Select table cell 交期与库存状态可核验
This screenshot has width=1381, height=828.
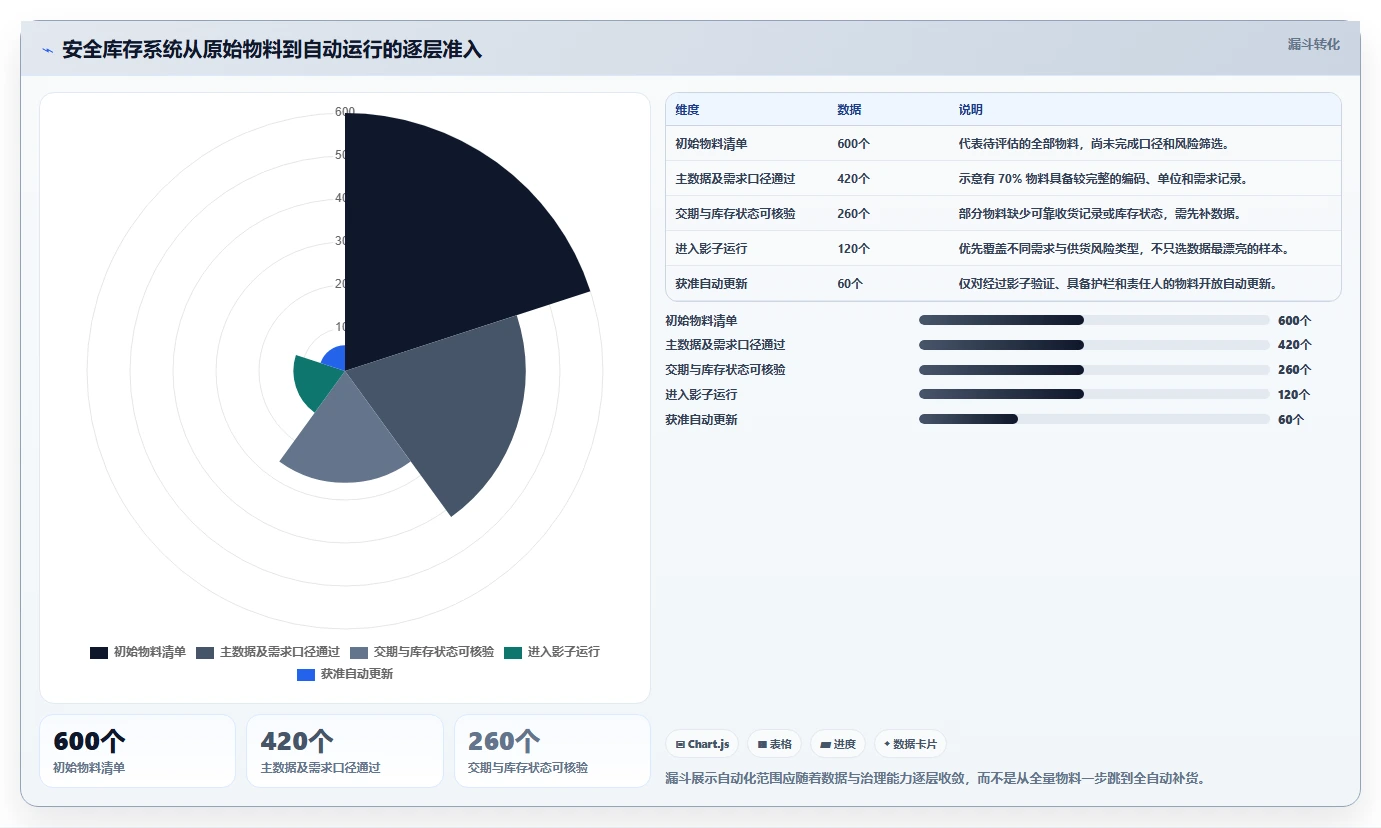735,214
